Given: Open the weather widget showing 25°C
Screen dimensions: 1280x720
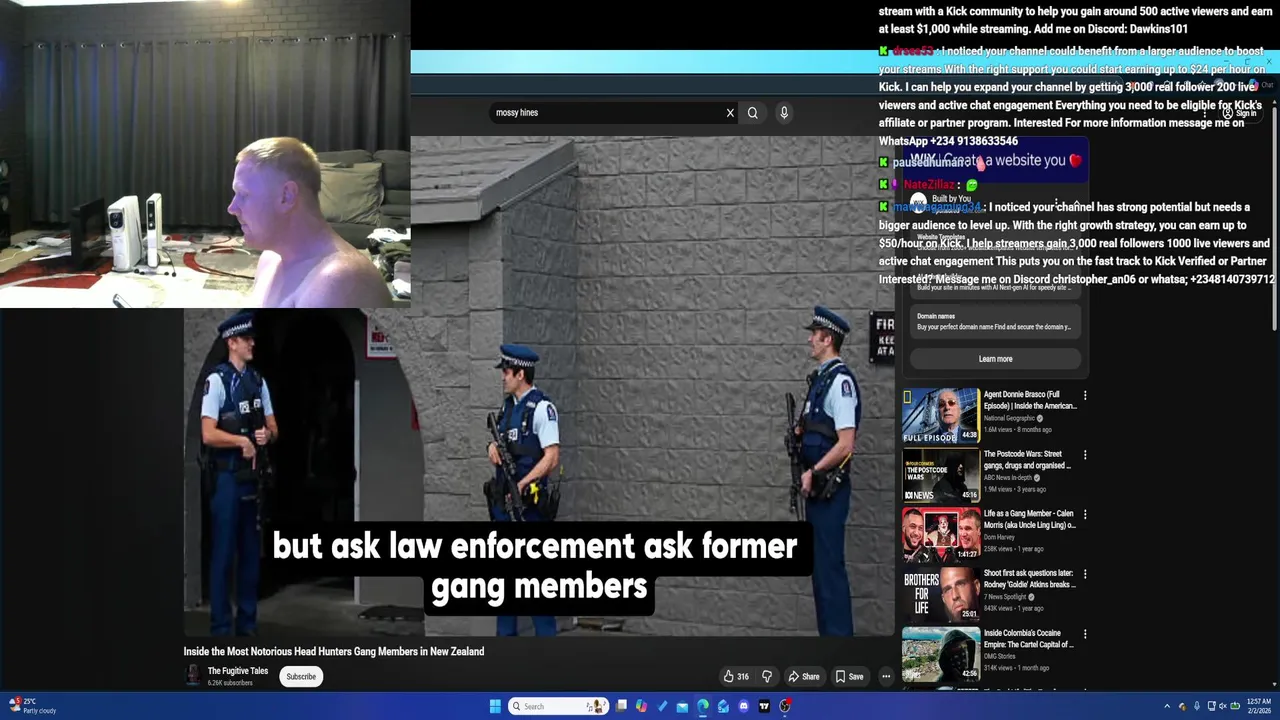Looking at the screenshot, I should pos(30,706).
